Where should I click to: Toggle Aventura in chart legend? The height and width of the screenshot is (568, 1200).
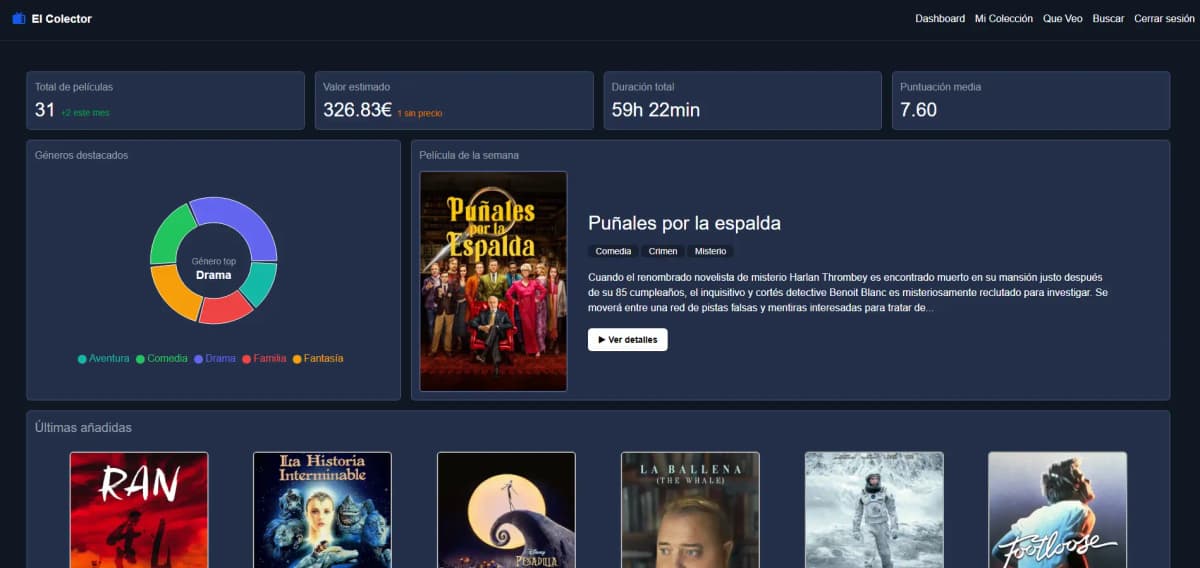(x=104, y=358)
